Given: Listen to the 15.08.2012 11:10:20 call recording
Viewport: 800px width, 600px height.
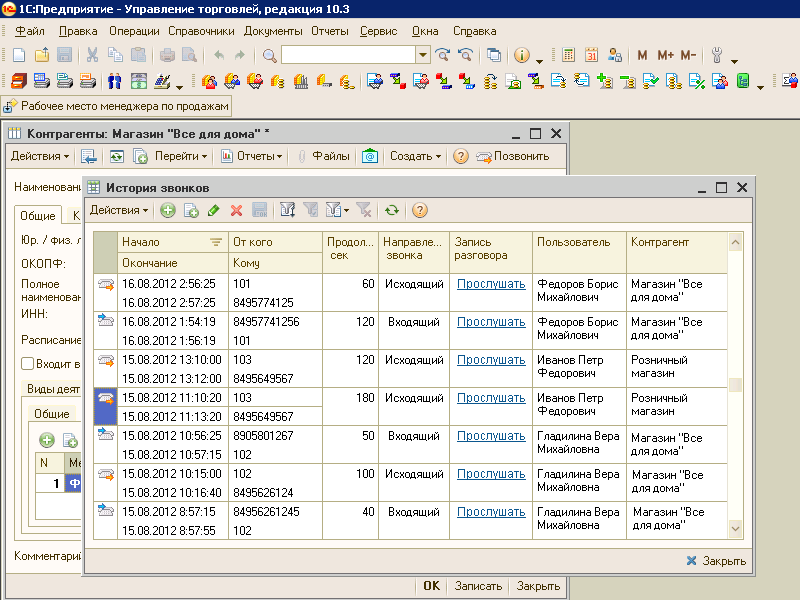Looking at the screenshot, I should (x=491, y=398).
